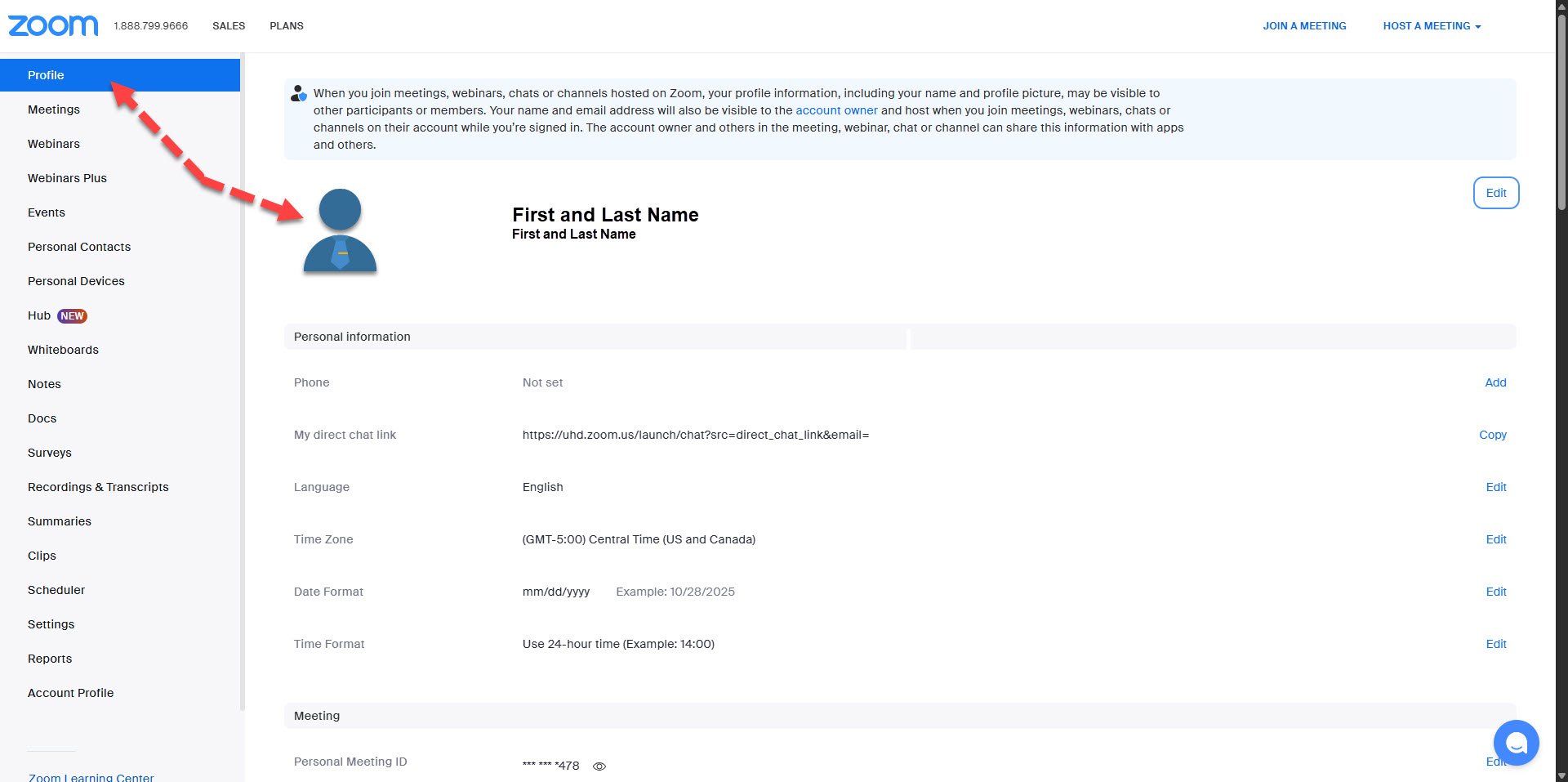Follow the account owner link
The height and width of the screenshot is (782, 1568).
click(x=836, y=110)
